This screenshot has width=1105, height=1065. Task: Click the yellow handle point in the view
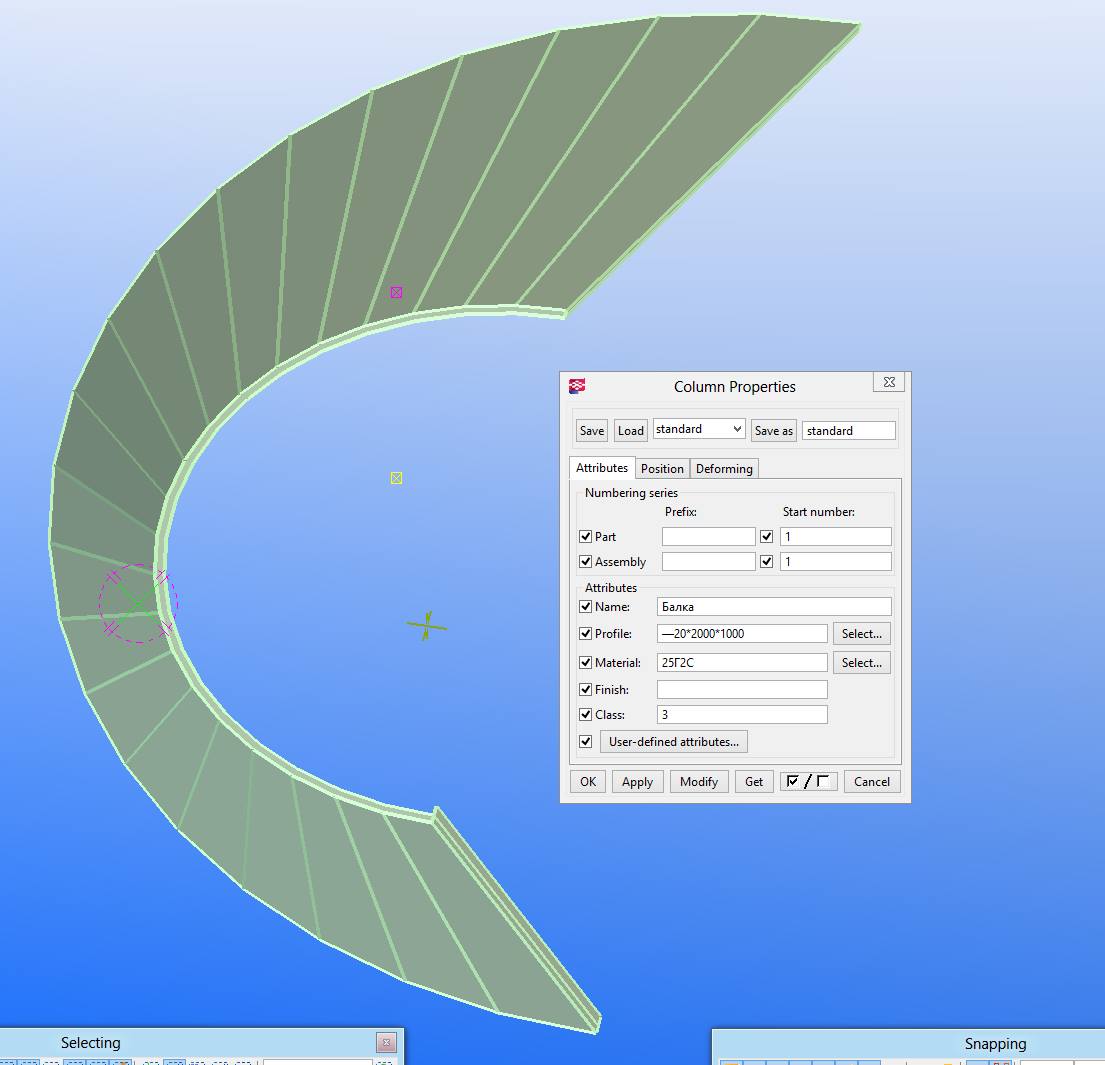click(396, 478)
